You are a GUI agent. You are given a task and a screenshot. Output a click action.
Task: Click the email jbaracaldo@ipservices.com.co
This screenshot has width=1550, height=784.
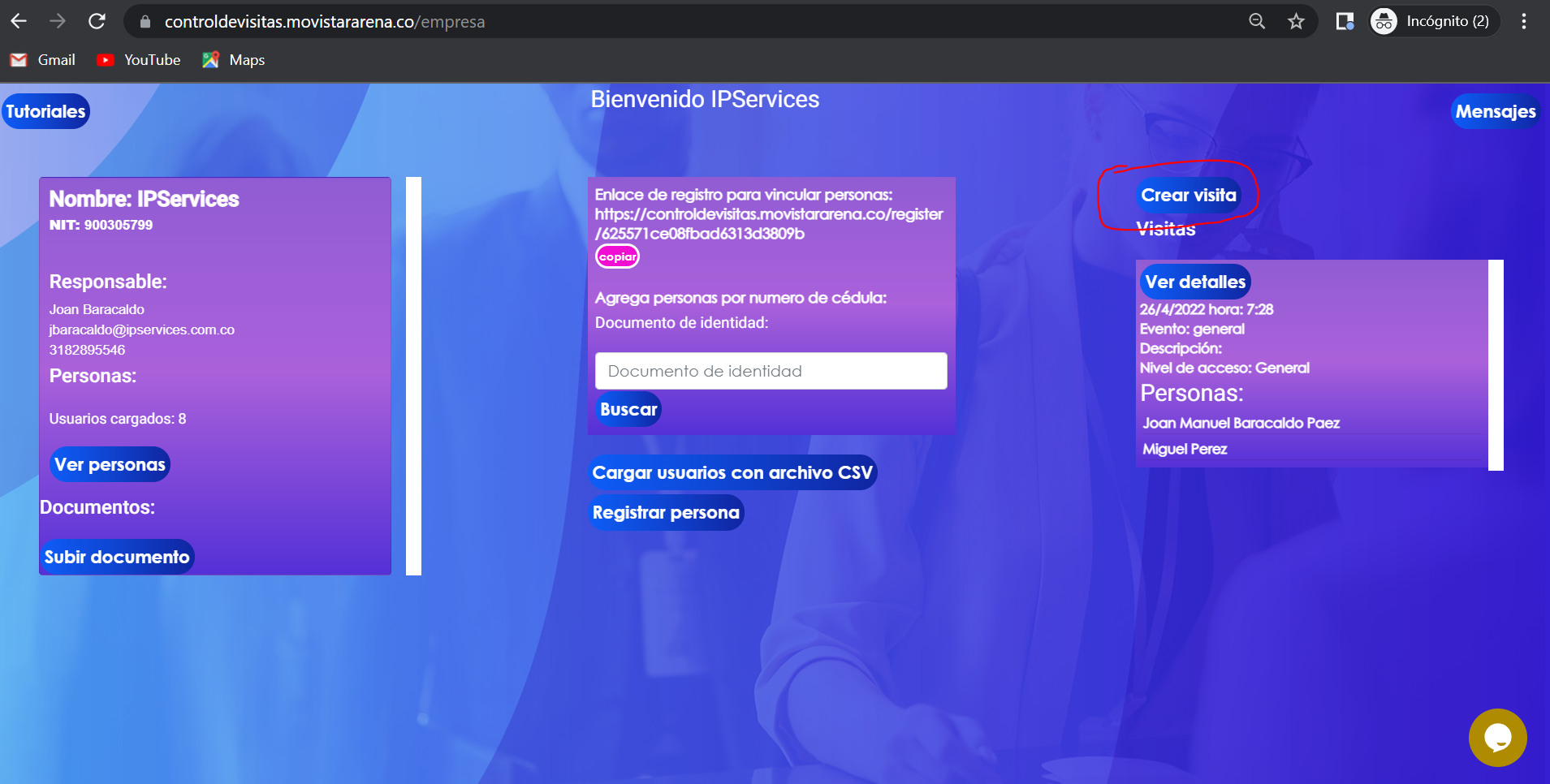click(141, 330)
